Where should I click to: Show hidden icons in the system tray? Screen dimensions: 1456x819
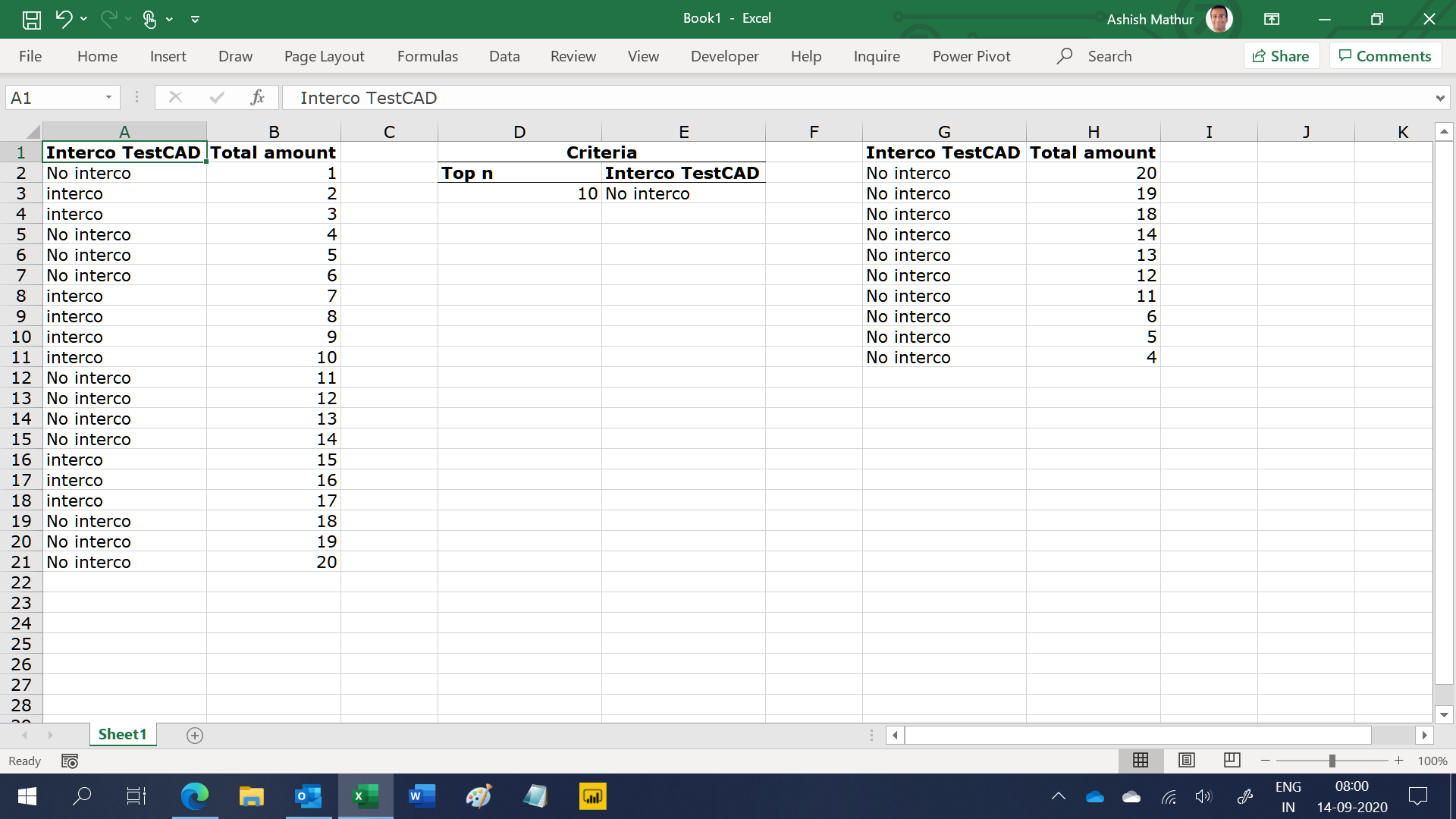click(1059, 796)
